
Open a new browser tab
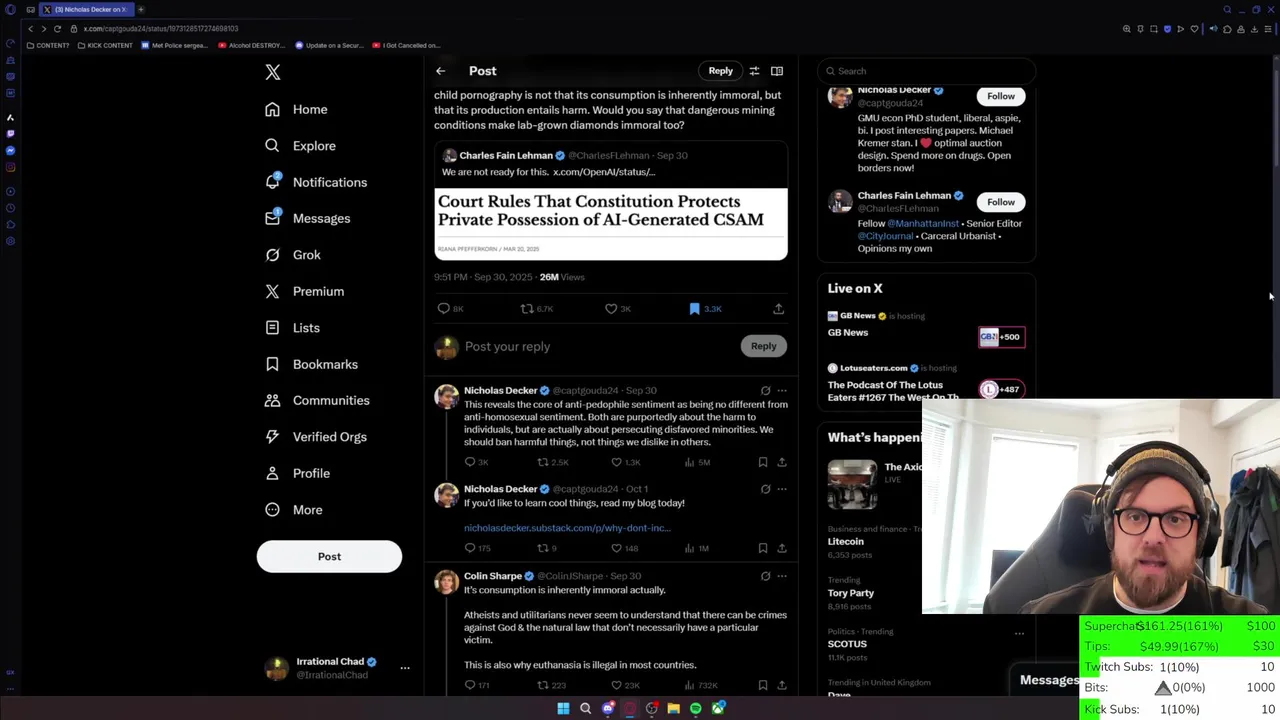[x=141, y=9]
